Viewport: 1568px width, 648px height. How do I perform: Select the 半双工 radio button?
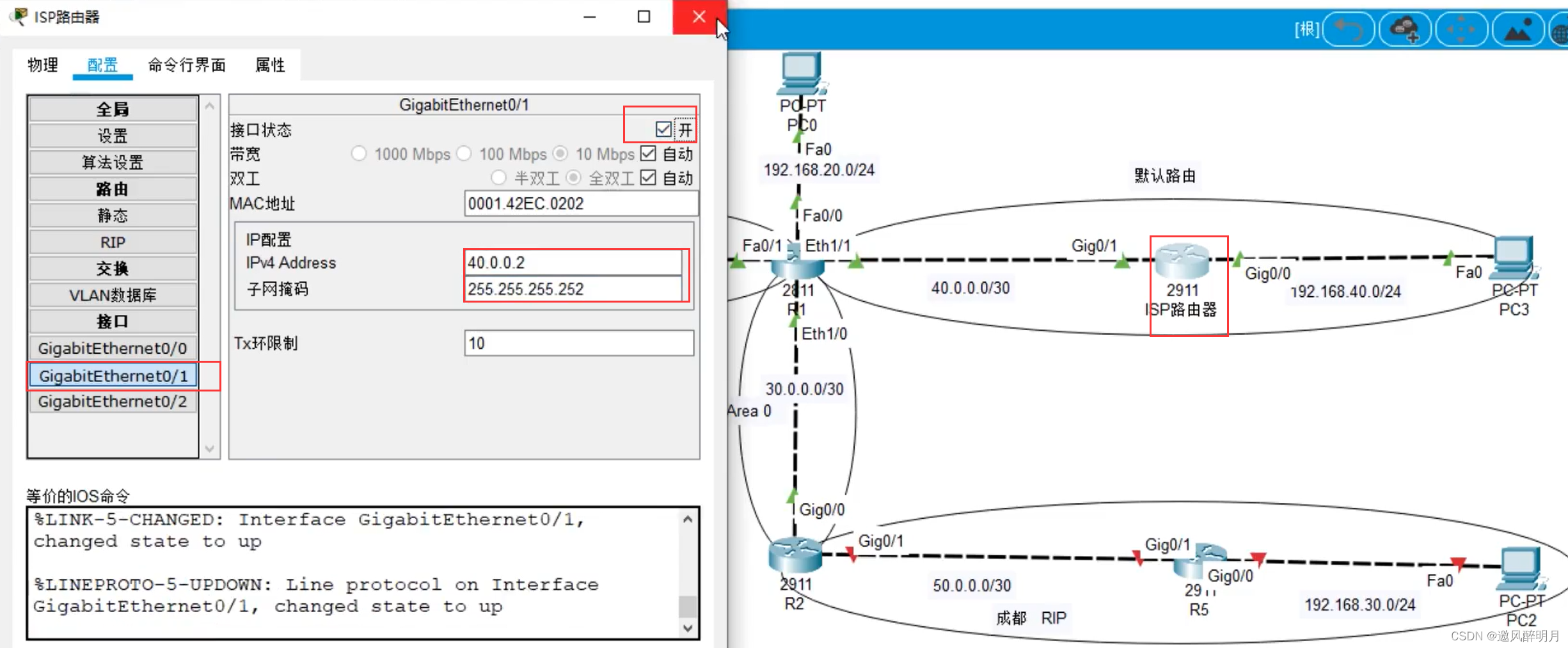(498, 178)
